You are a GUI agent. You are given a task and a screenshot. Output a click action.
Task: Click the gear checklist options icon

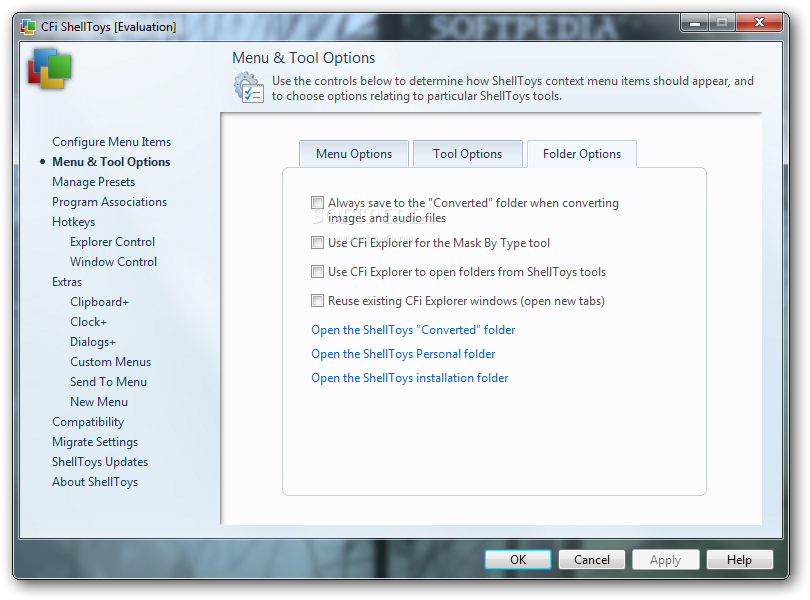point(248,88)
